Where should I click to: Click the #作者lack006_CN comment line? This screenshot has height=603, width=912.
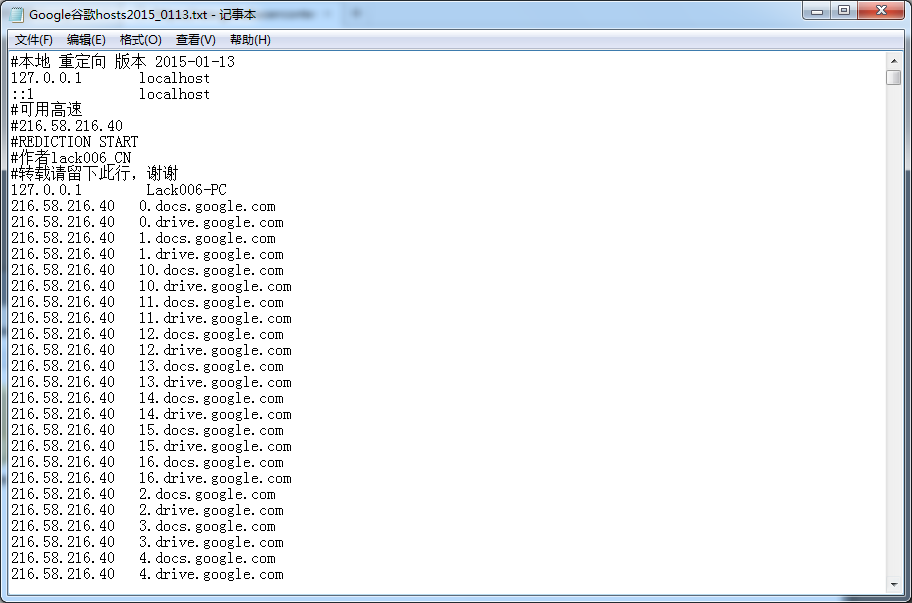point(70,157)
